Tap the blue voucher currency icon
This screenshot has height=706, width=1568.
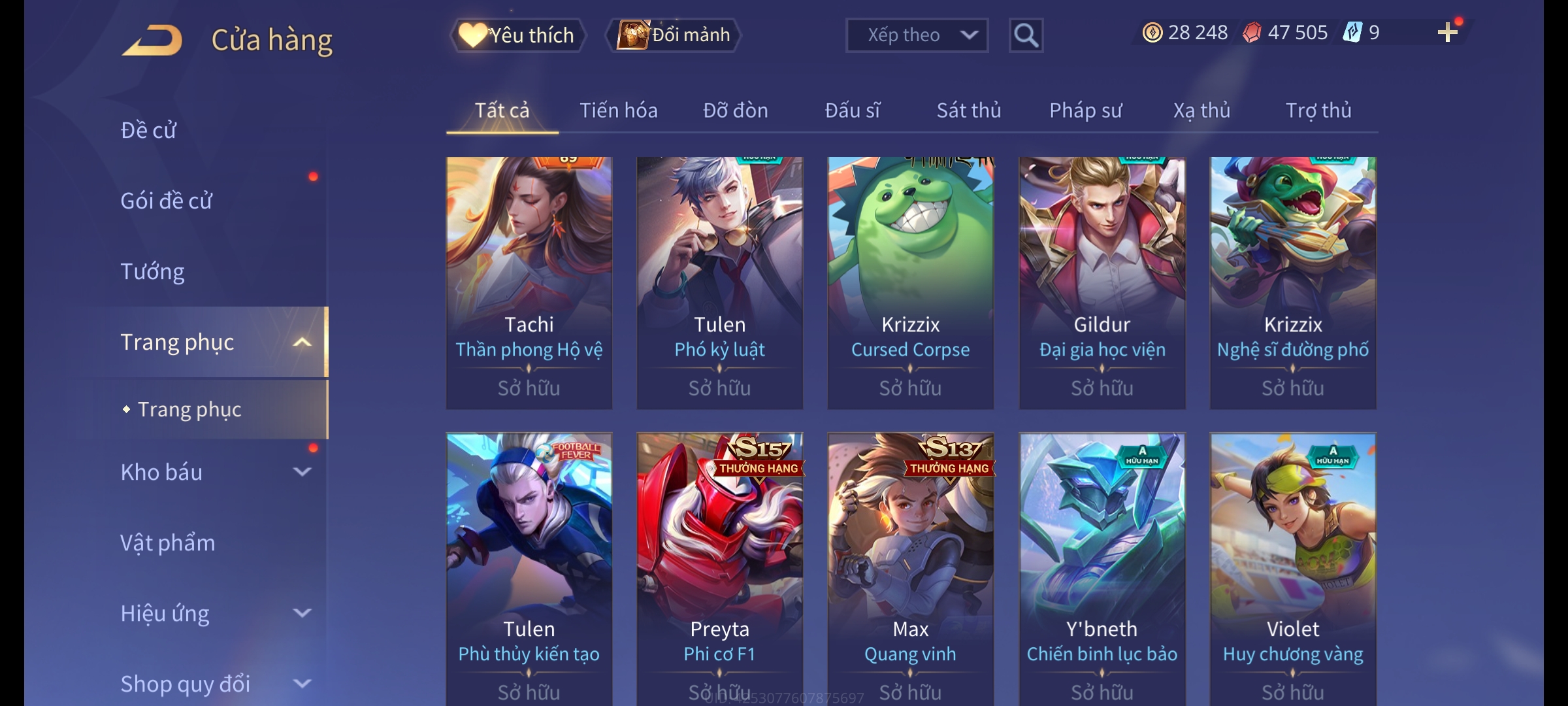coord(1352,32)
